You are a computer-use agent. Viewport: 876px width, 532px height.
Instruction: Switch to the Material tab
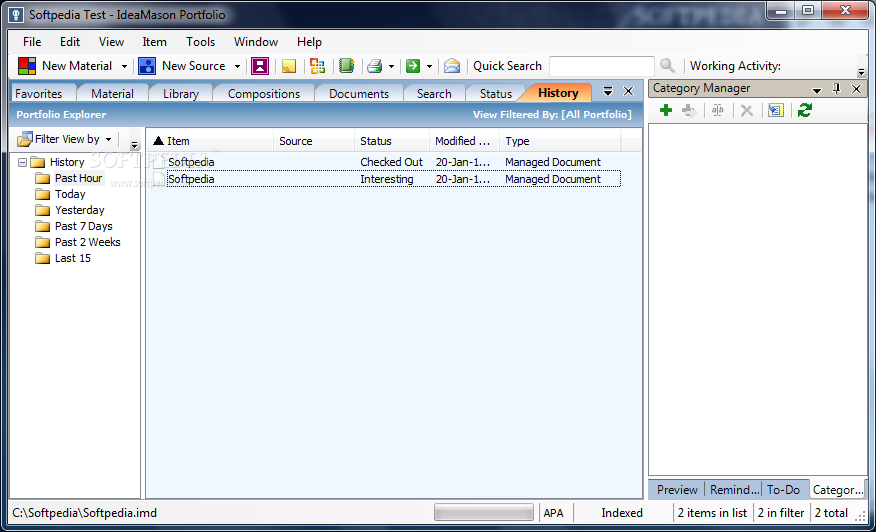pyautogui.click(x=112, y=94)
